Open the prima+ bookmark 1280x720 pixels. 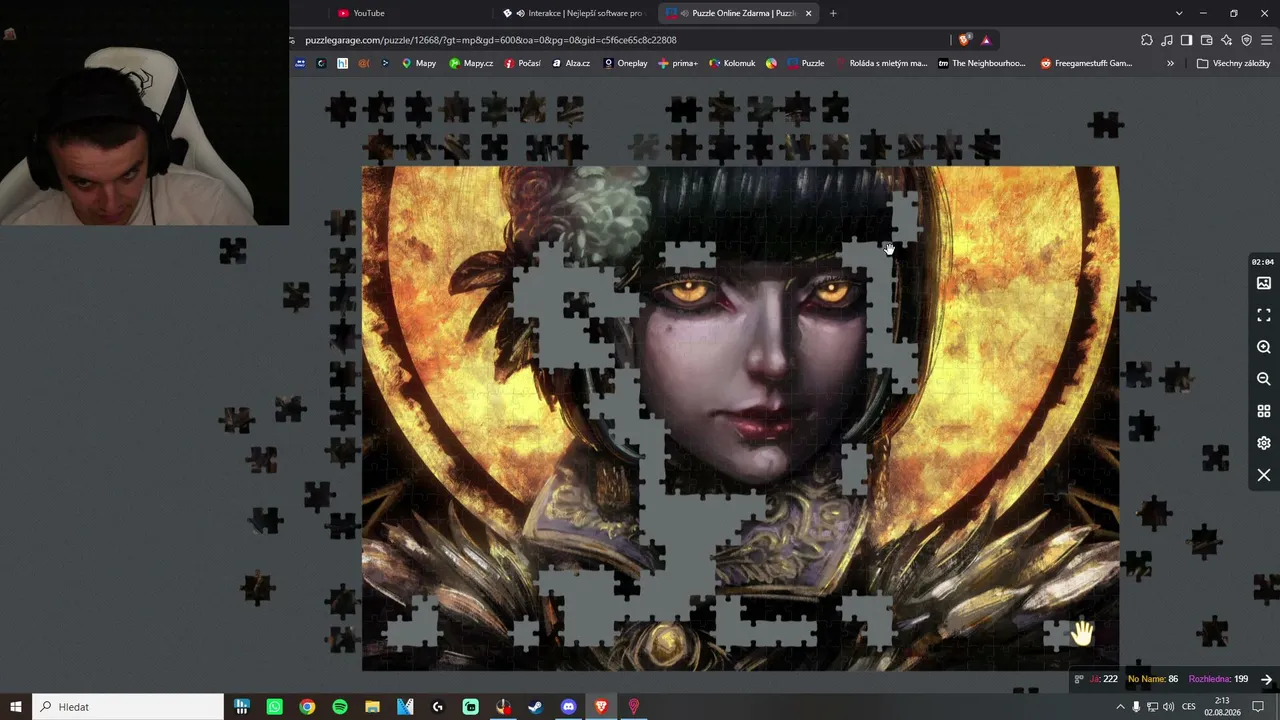(x=679, y=63)
